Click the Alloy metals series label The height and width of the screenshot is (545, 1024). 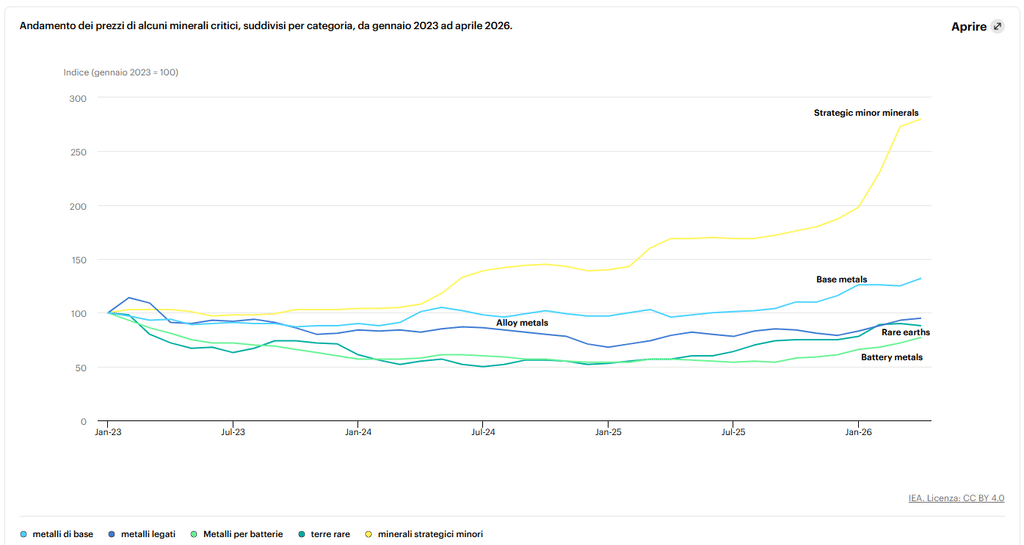pos(522,322)
